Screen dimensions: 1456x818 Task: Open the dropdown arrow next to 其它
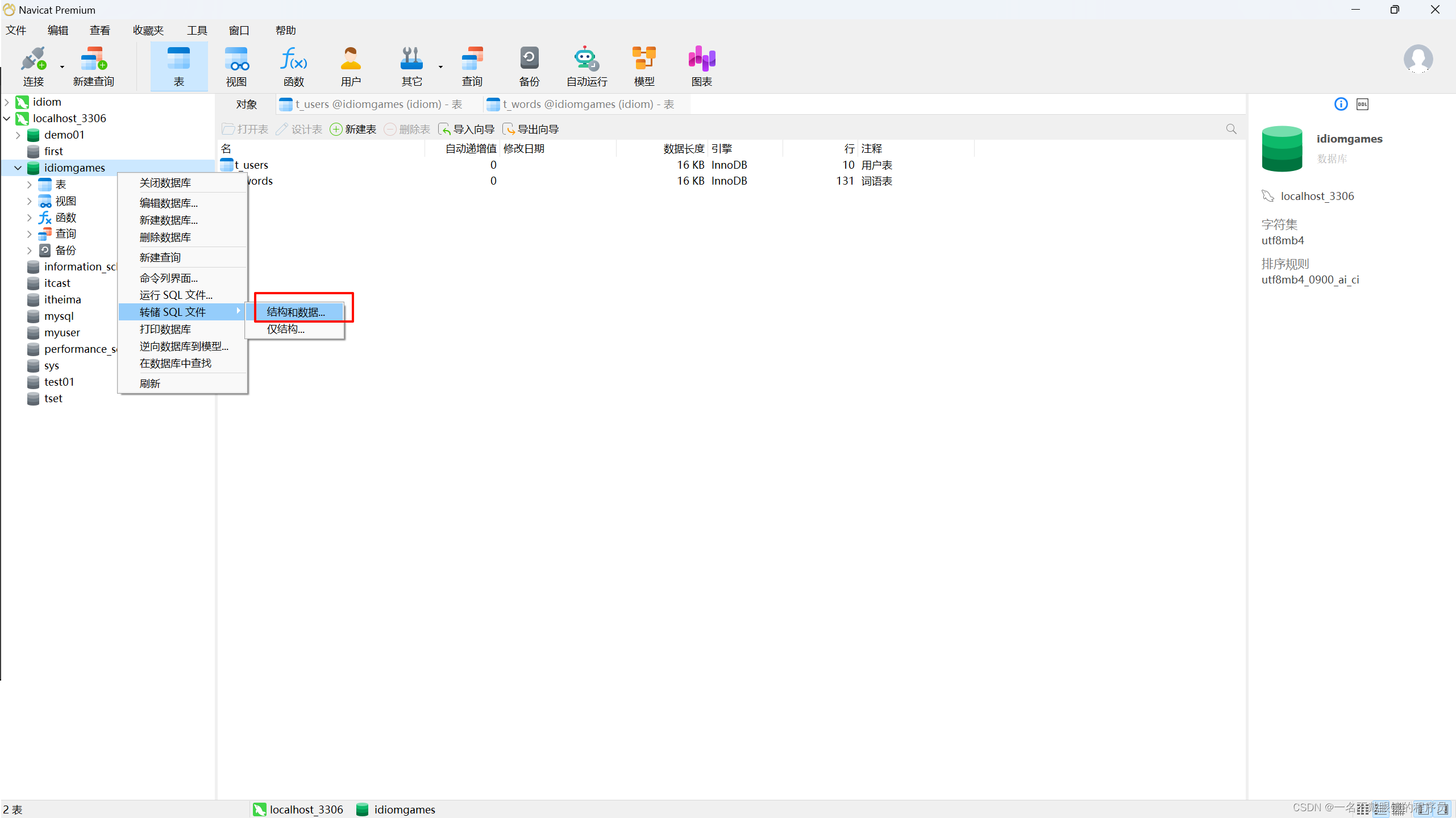[x=440, y=67]
